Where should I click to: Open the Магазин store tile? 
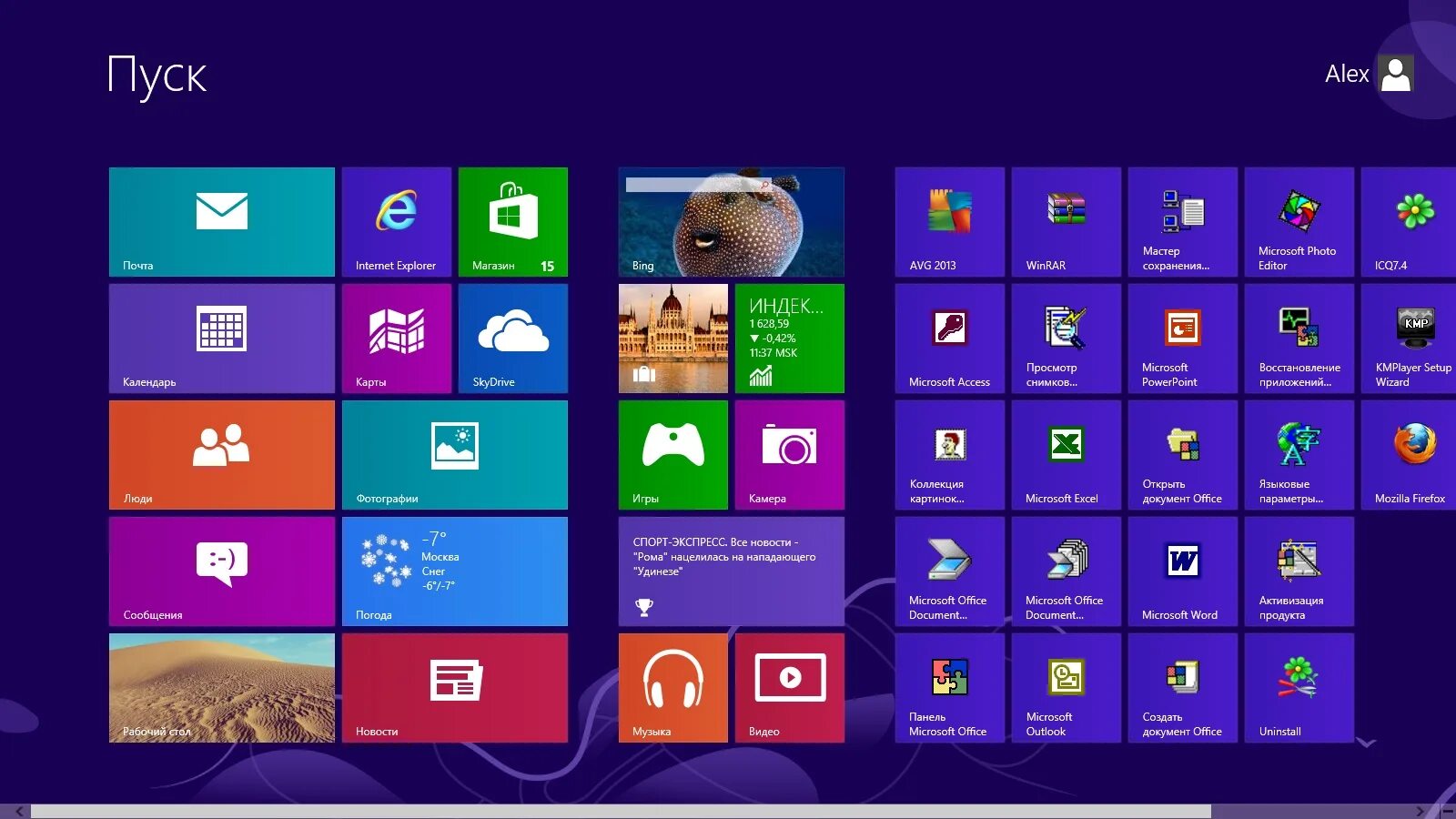[513, 222]
